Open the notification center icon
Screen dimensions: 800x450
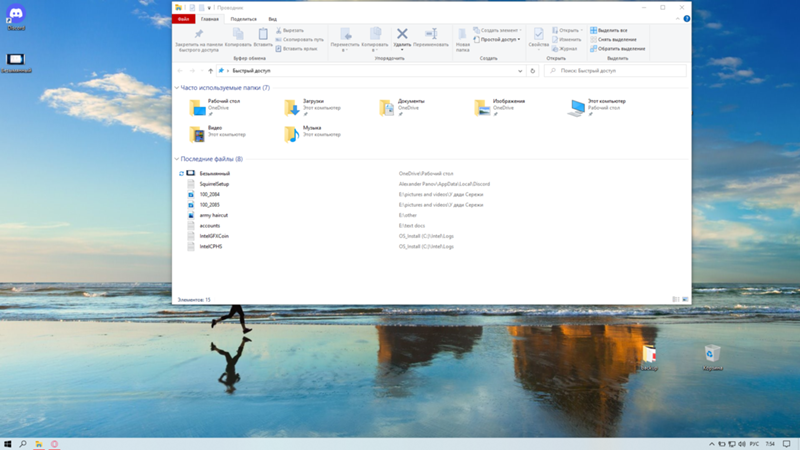click(786, 444)
